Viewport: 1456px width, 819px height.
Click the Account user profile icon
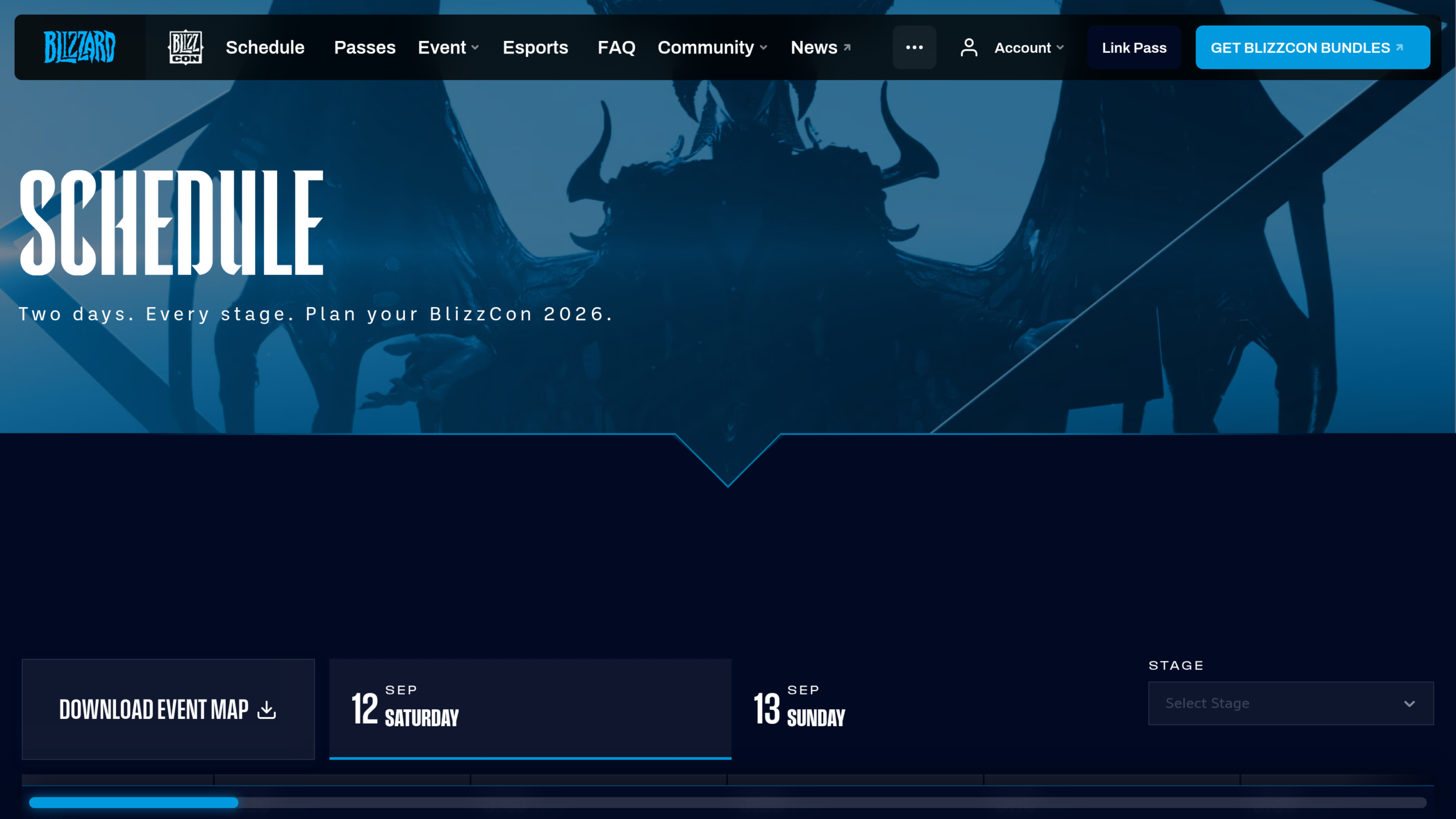(969, 47)
